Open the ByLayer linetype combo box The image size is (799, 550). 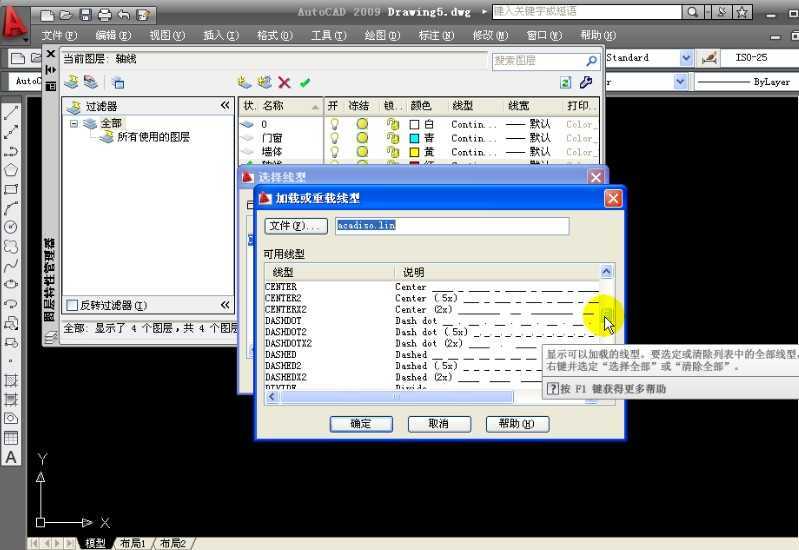745,82
